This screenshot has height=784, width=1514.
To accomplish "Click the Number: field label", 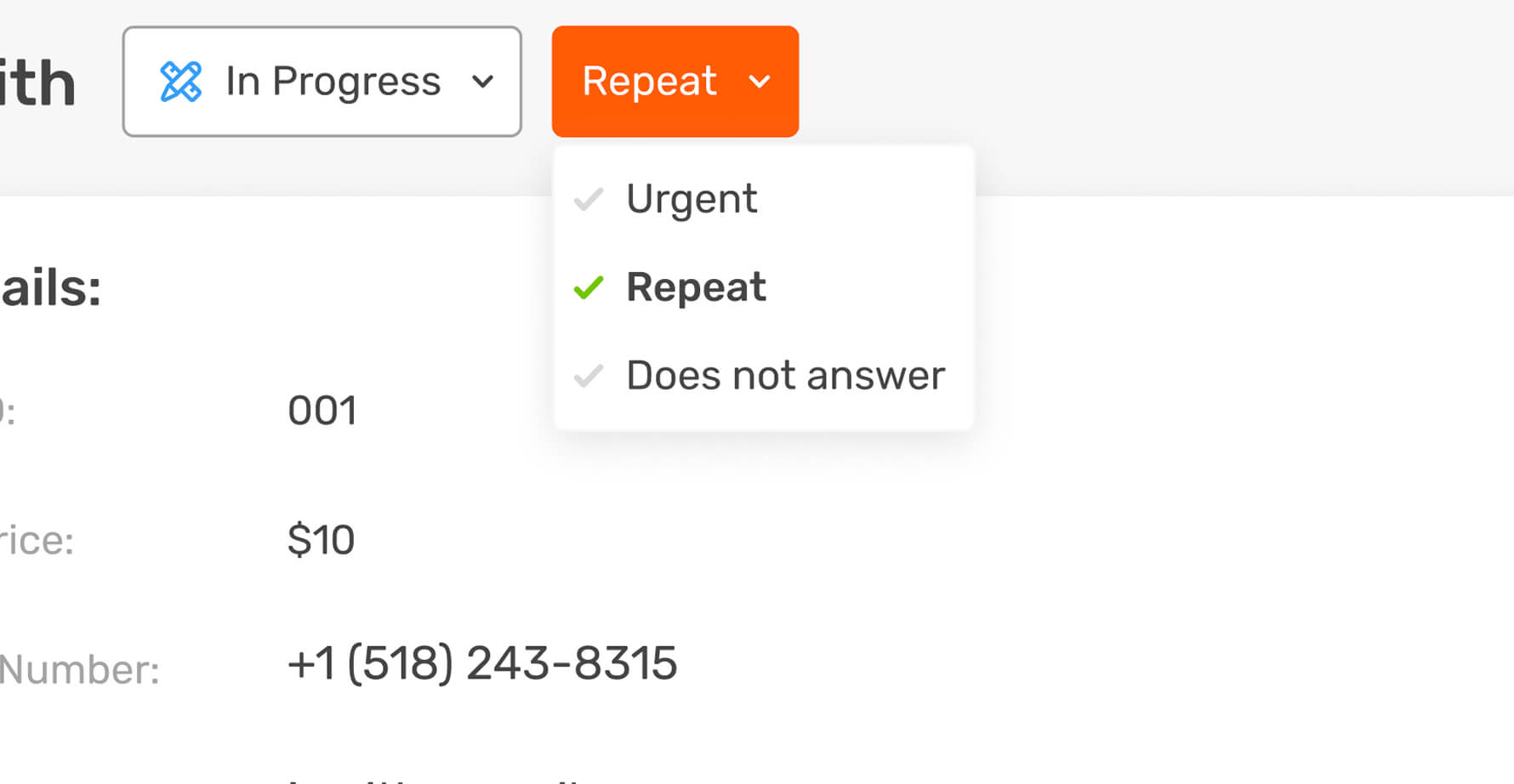I will pos(79,670).
